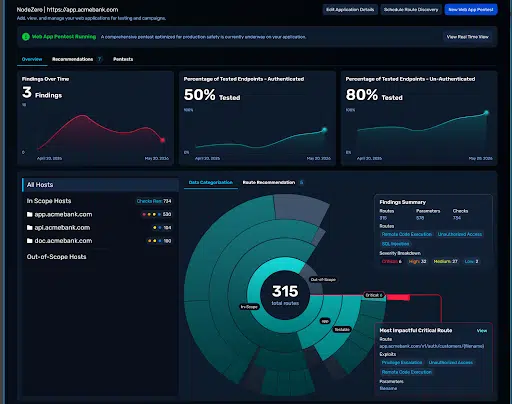The width and height of the screenshot is (512, 404).
Task: Open the app.acmebank.com folder icon
Action: pos(30,214)
